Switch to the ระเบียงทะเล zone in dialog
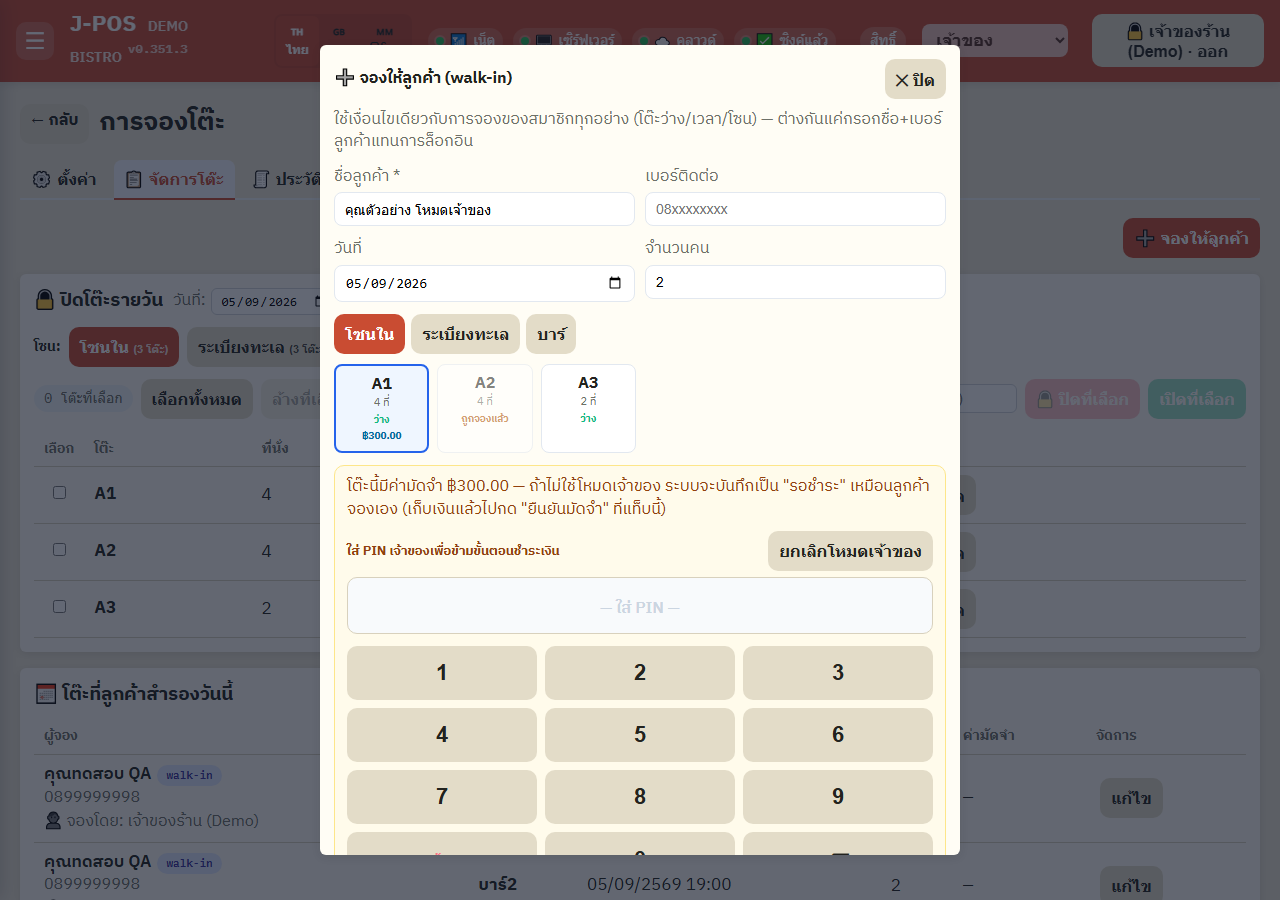This screenshot has height=900, width=1280. point(465,334)
